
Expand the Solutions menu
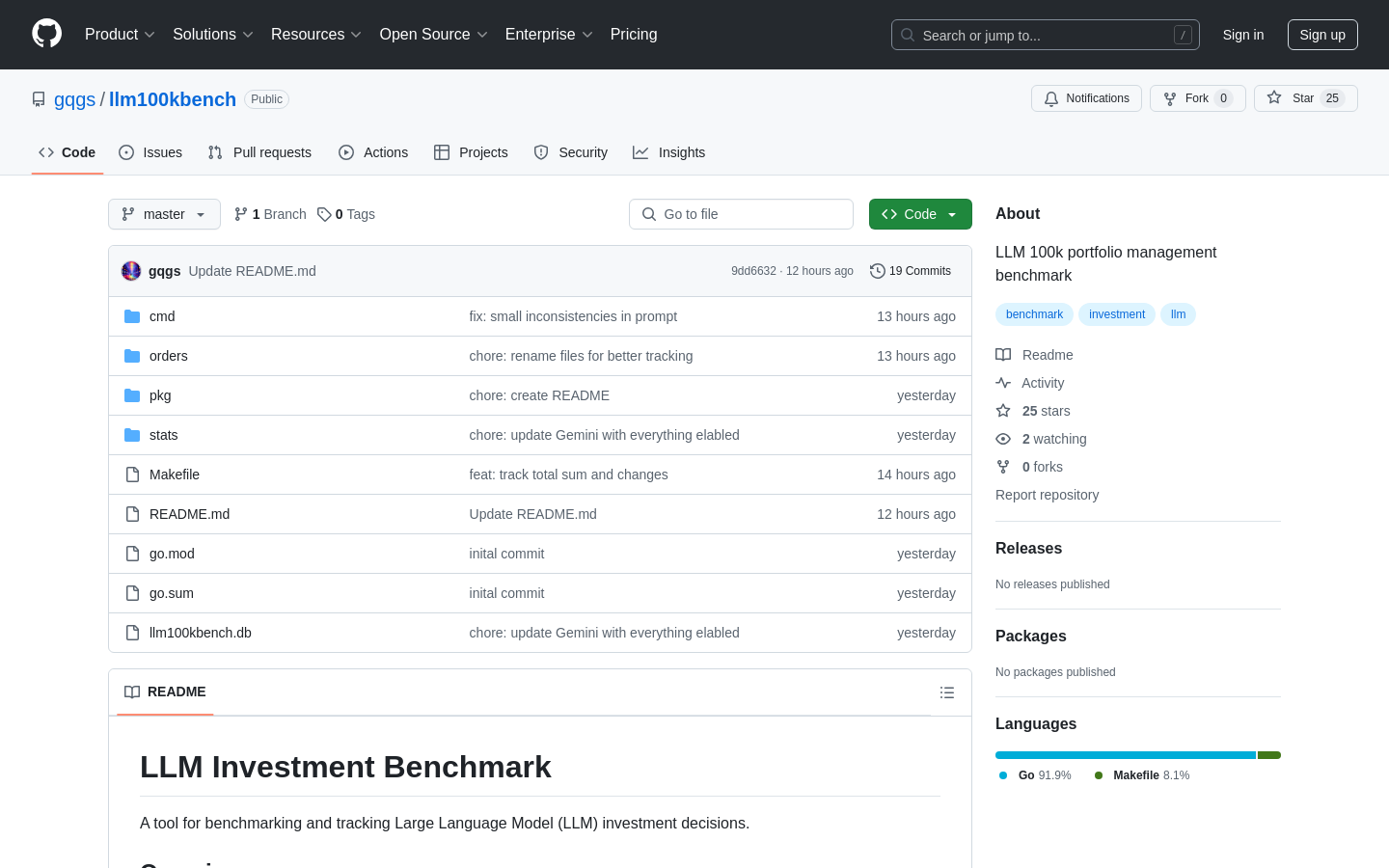(213, 35)
